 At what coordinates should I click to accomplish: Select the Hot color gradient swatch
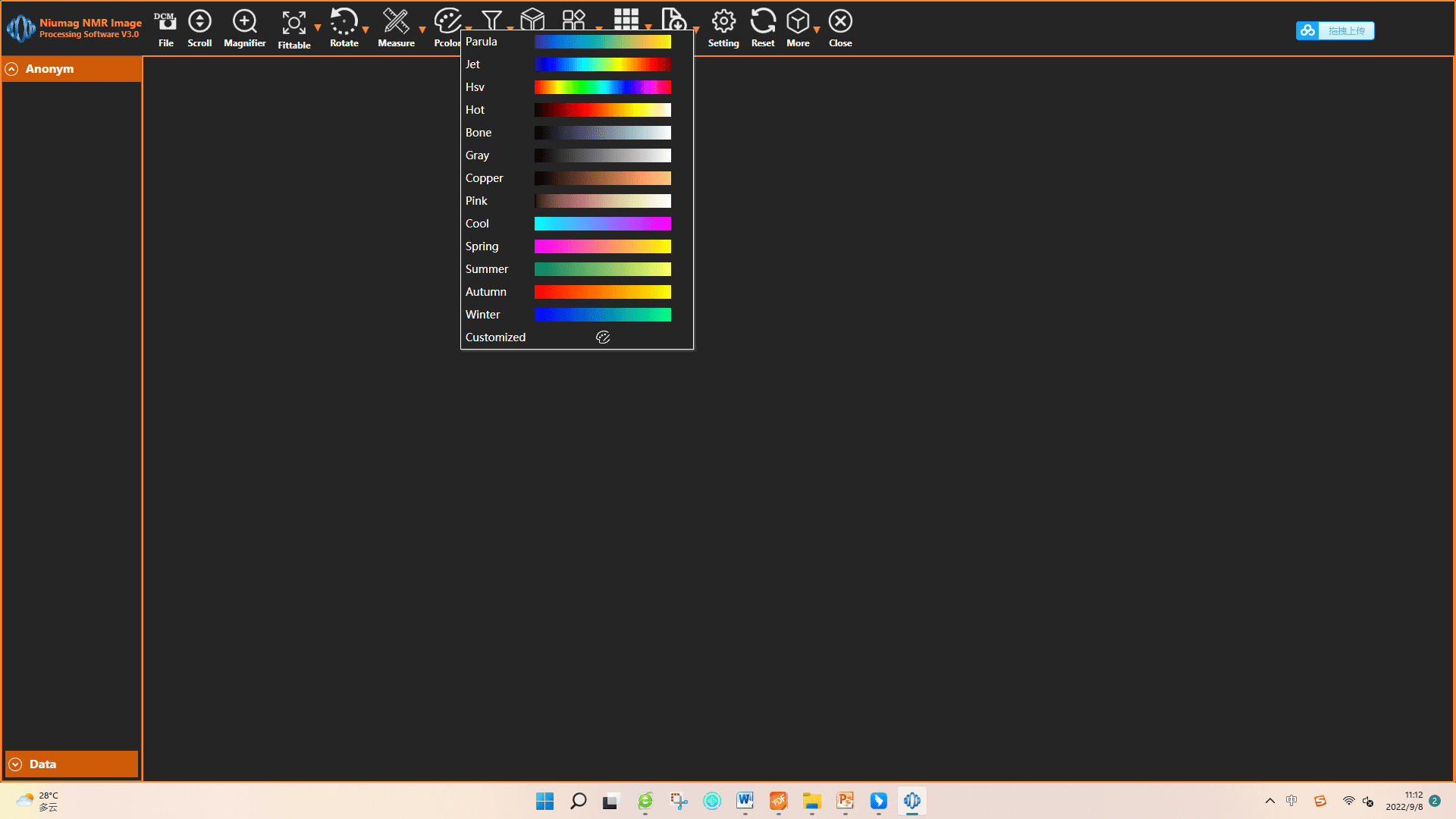coord(602,110)
